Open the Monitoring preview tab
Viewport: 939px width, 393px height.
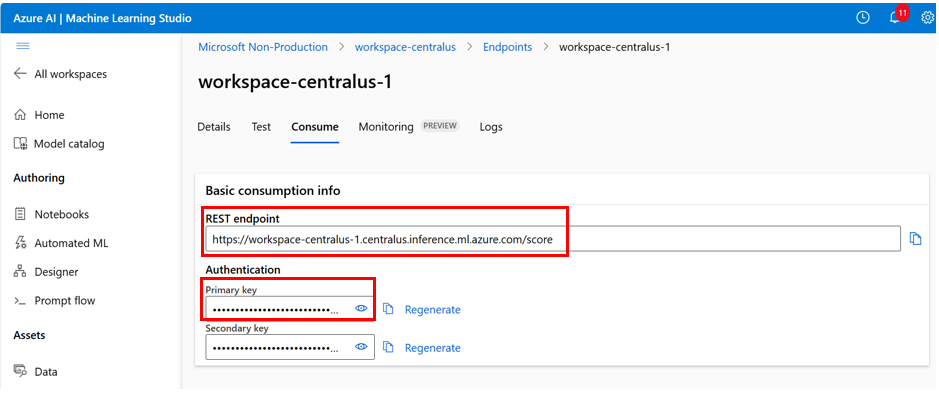pyautogui.click(x=408, y=126)
